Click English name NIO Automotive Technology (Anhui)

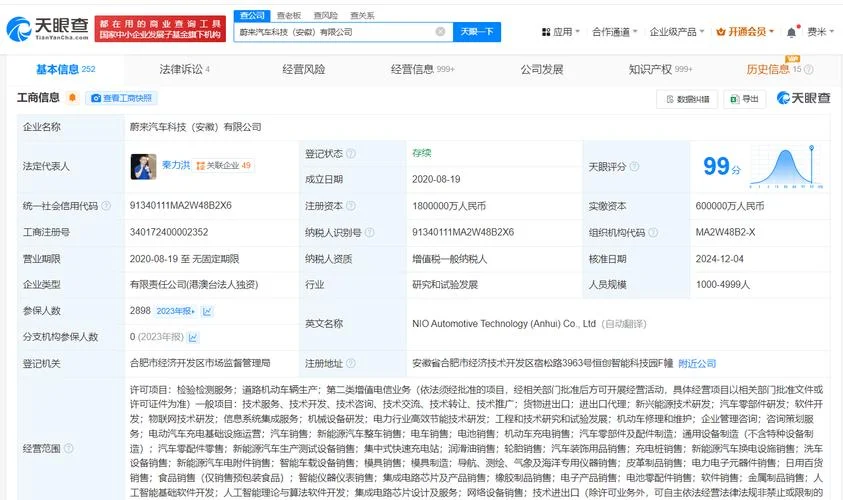tap(504, 324)
